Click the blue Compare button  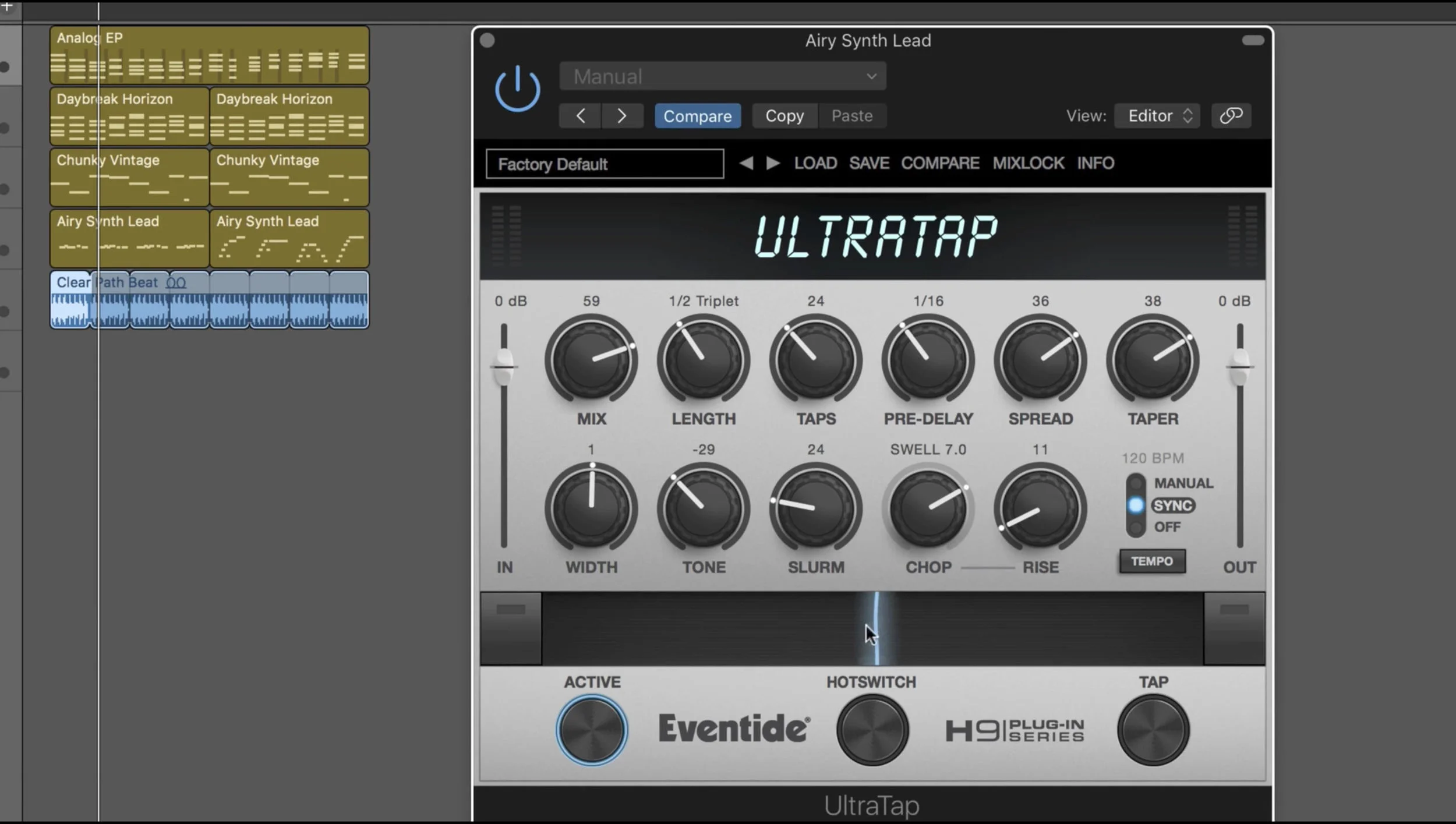[x=698, y=116]
